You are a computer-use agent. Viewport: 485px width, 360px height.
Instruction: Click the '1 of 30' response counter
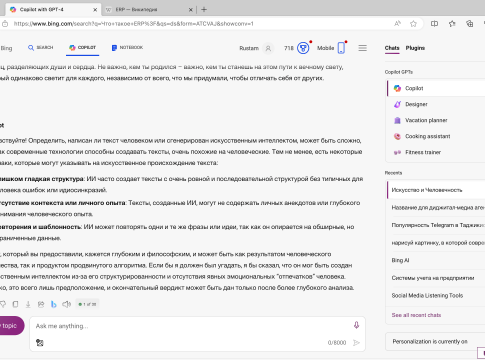pos(87,304)
